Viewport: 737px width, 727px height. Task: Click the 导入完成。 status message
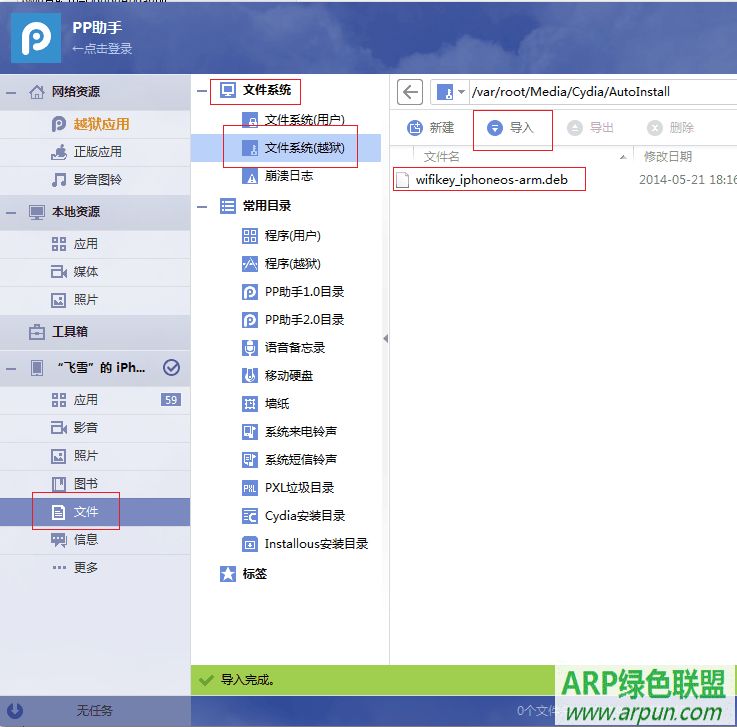pos(248,680)
